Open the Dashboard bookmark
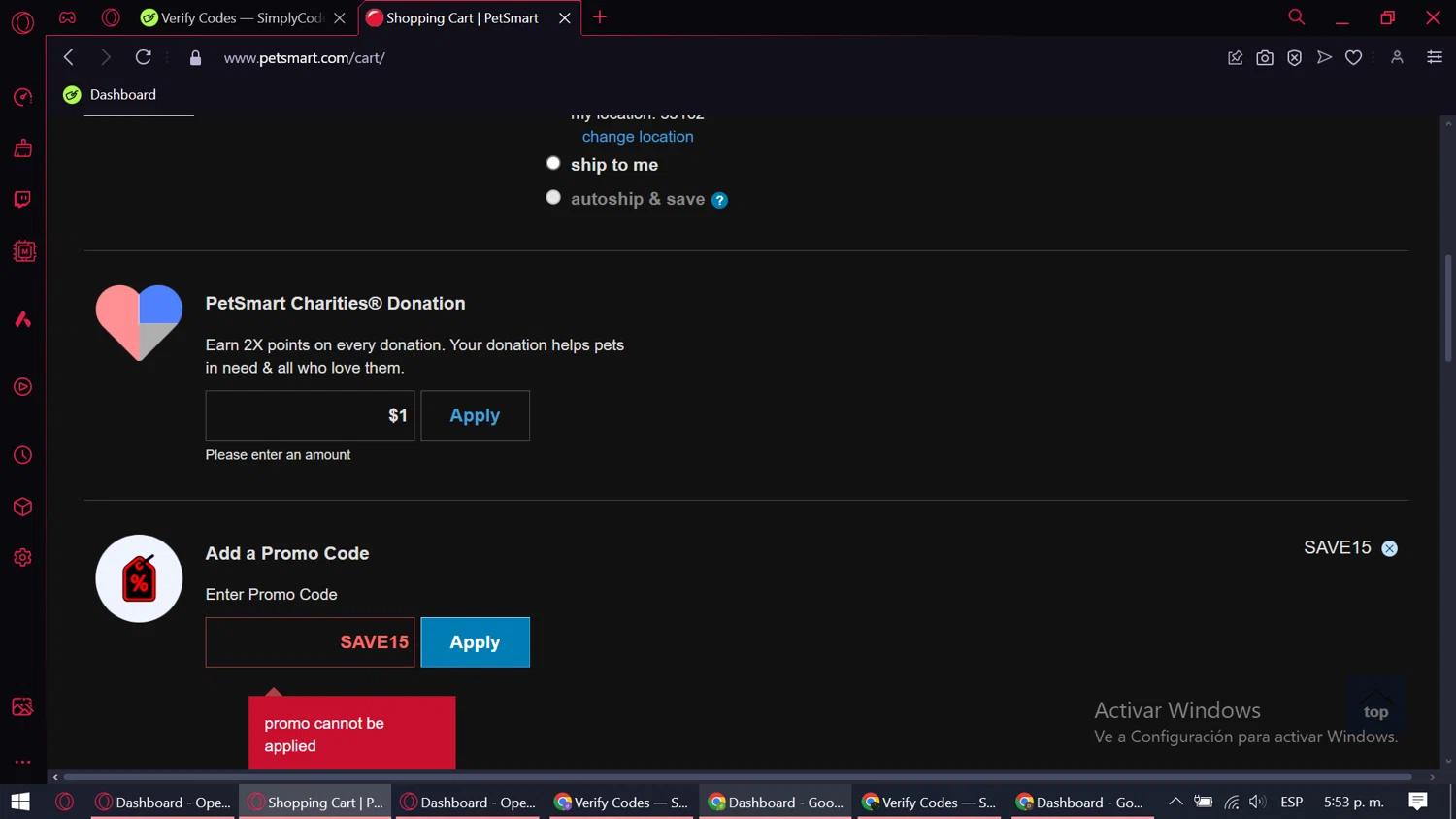This screenshot has height=819, width=1456. (110, 94)
